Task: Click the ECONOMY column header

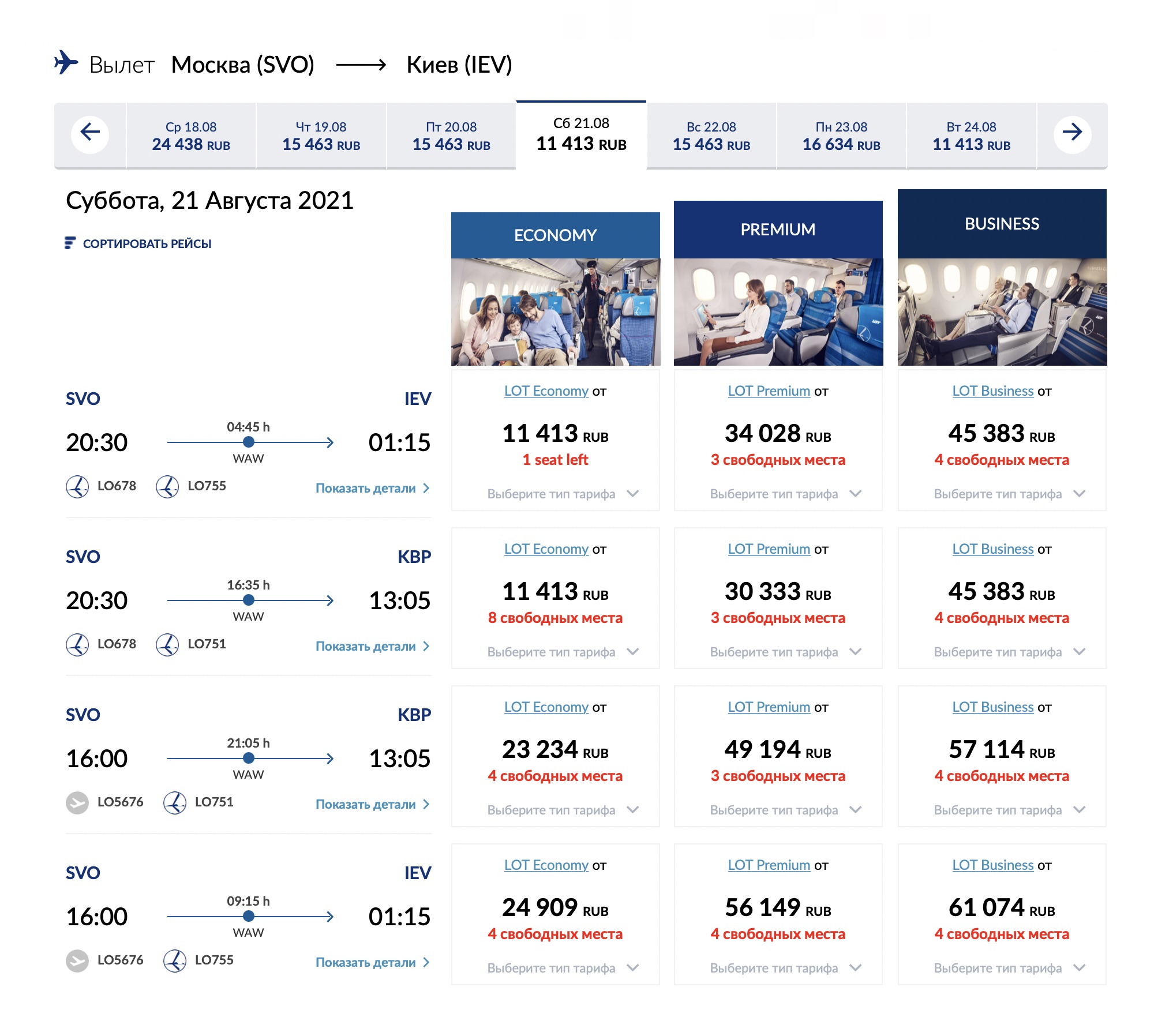Action: [556, 235]
